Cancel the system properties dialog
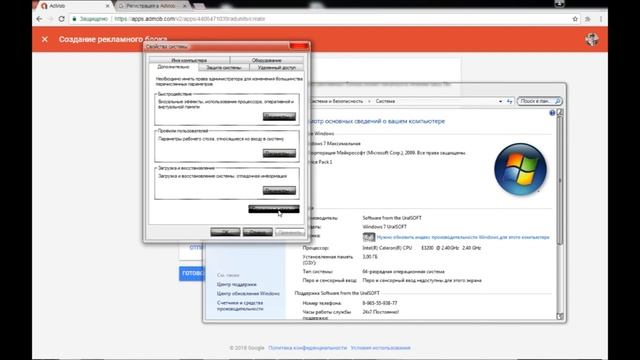Viewport: 640px width, 360px height. click(x=258, y=232)
